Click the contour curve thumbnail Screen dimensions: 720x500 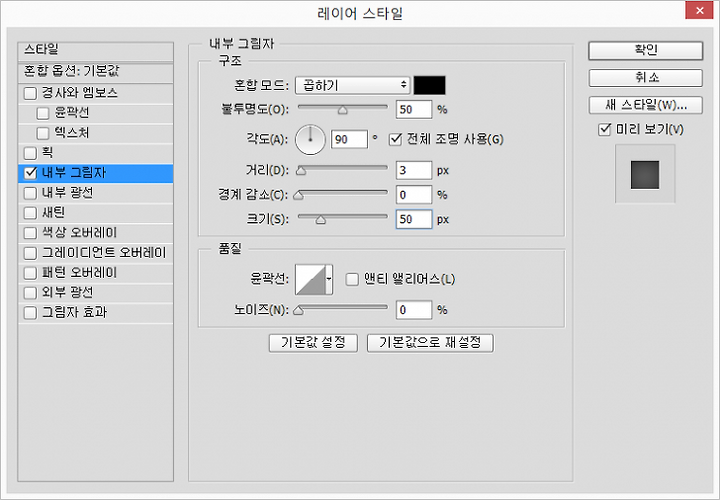(x=311, y=279)
